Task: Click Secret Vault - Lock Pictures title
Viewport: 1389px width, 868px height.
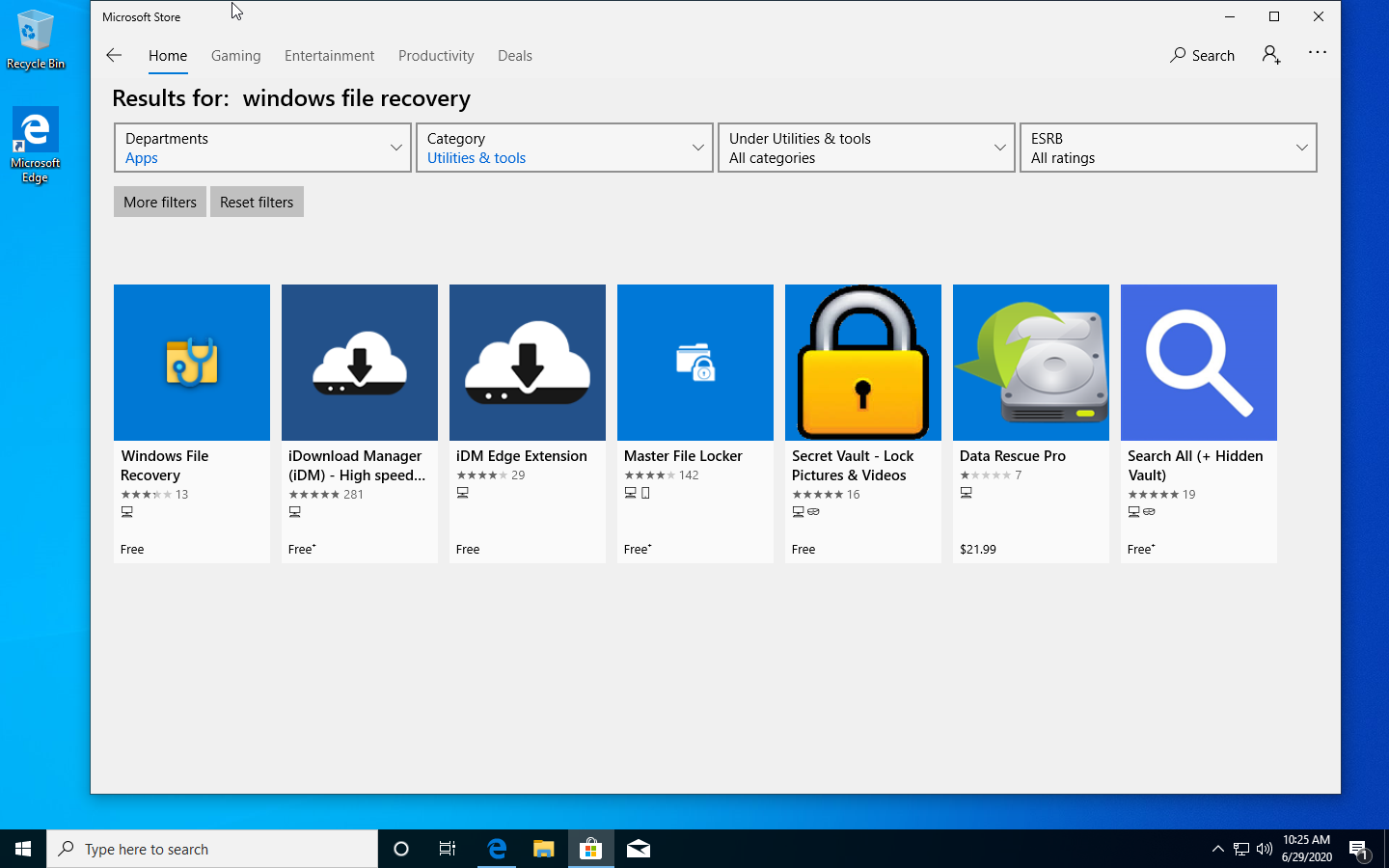Action: pos(853,466)
